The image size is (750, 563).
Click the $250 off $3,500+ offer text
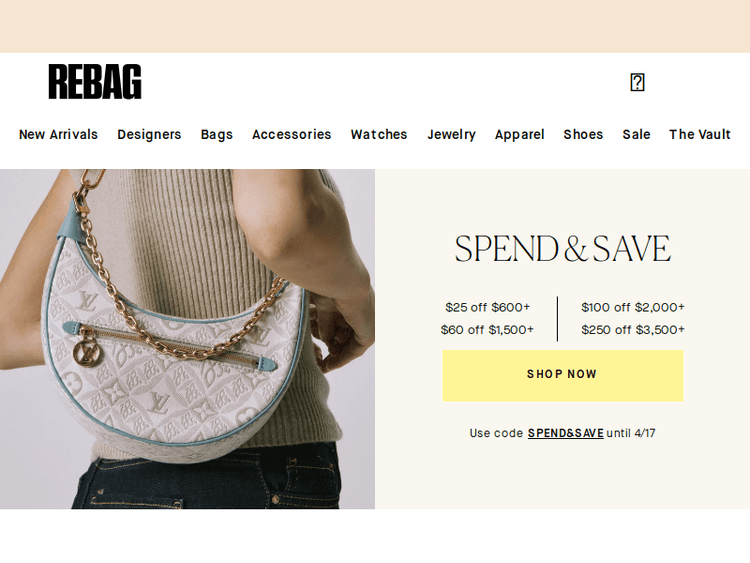tap(633, 330)
